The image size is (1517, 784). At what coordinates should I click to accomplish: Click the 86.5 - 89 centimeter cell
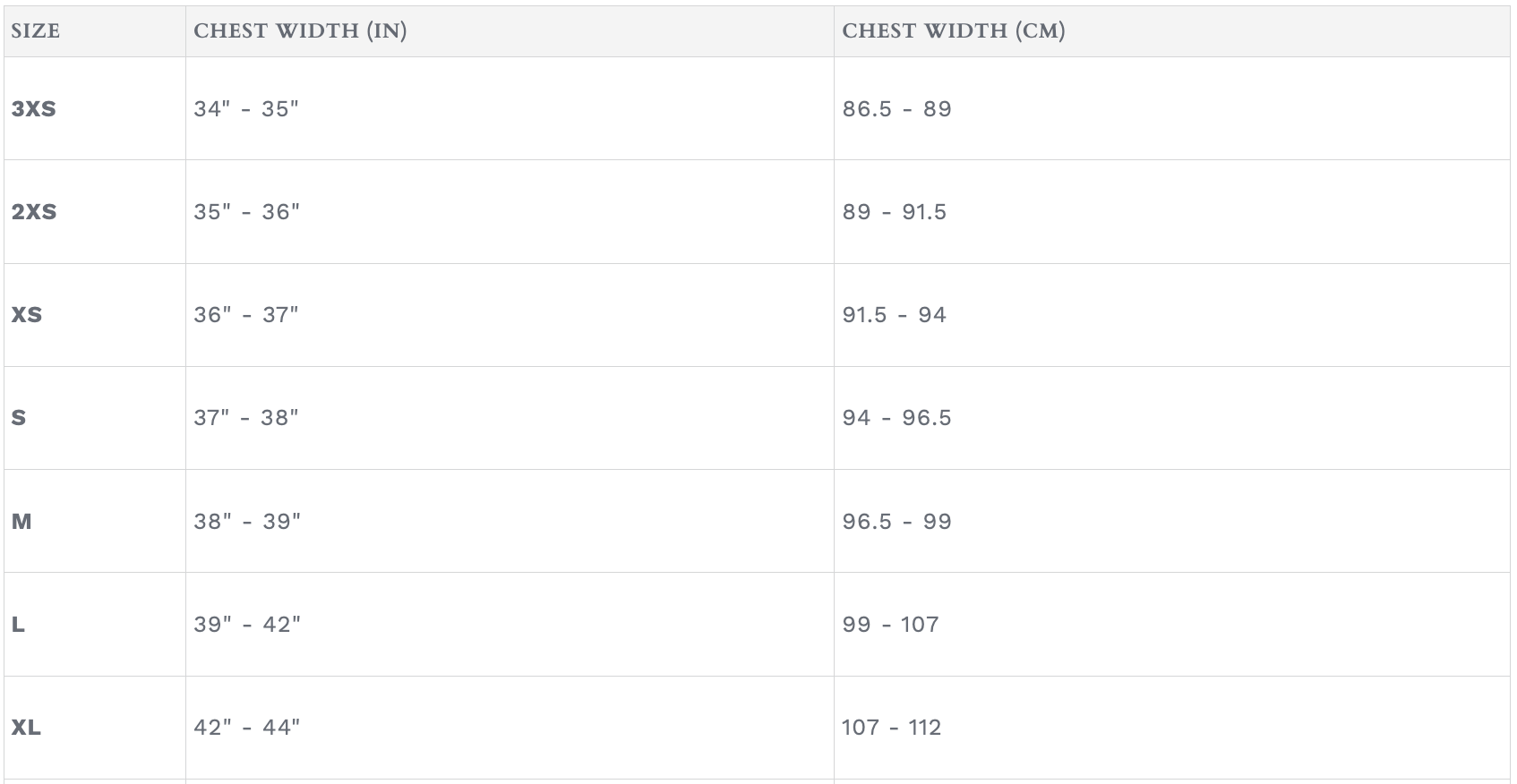(896, 109)
